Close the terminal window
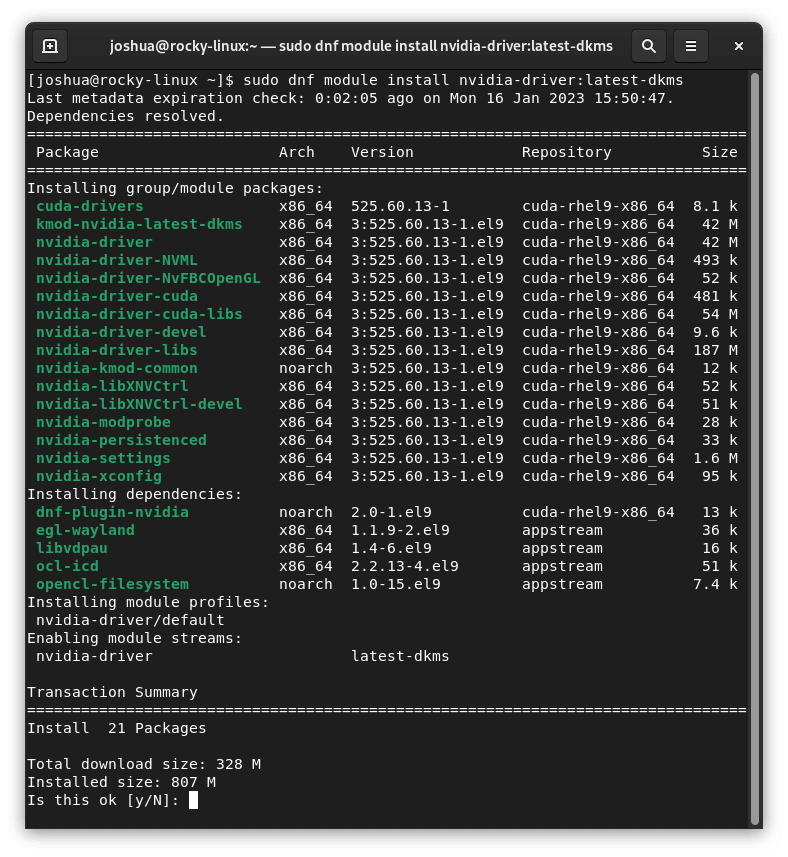788x857 pixels. (739, 46)
